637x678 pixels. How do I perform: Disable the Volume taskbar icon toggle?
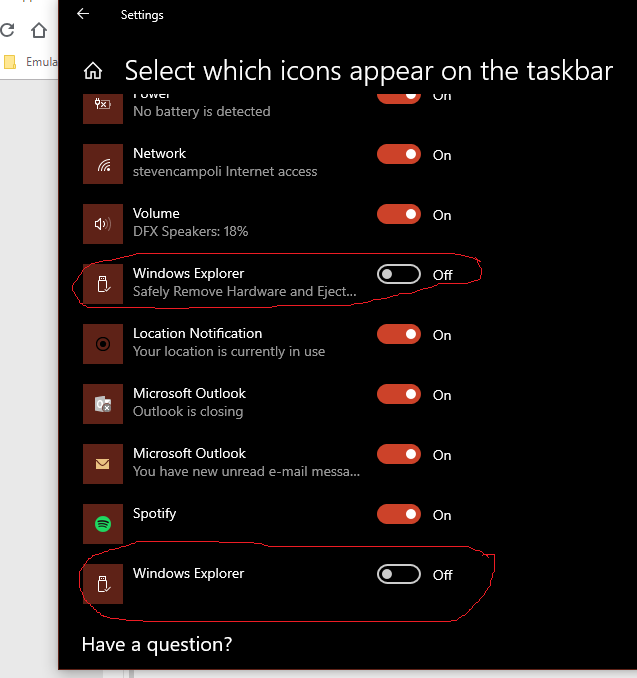point(399,214)
